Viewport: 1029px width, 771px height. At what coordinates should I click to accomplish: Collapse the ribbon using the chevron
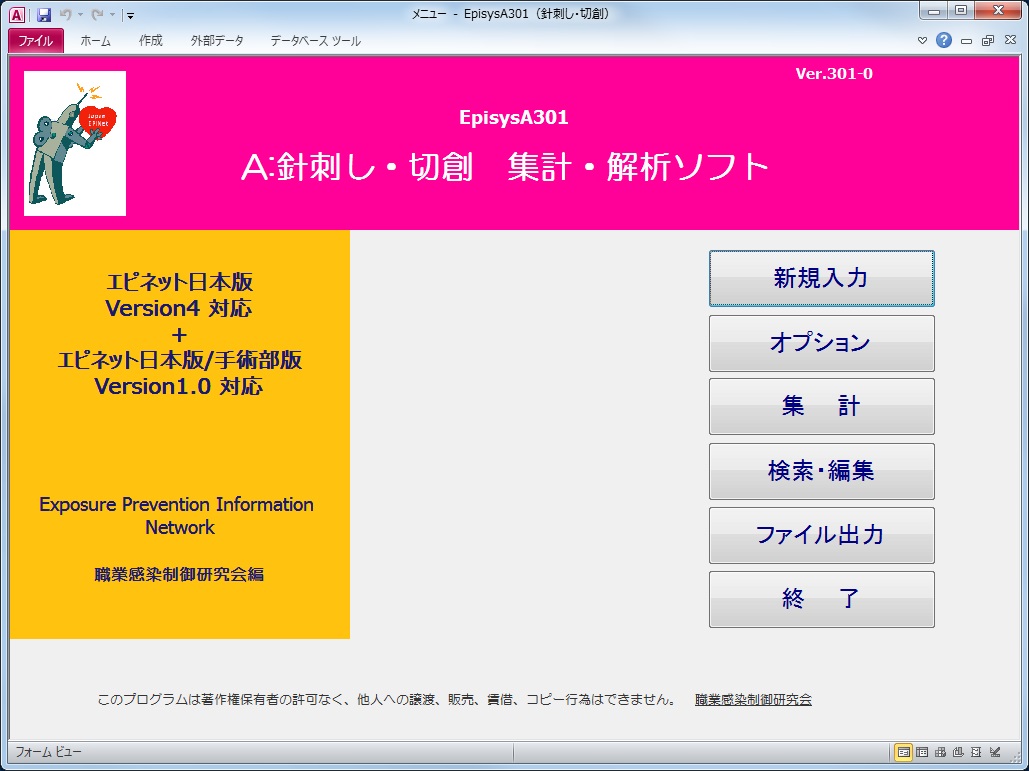[923, 41]
